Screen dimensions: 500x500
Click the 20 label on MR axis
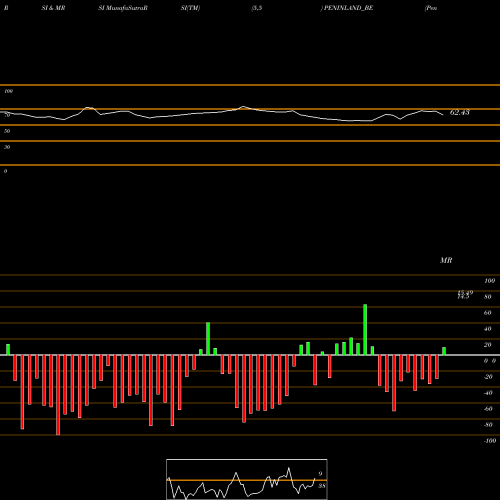pyautogui.click(x=488, y=345)
